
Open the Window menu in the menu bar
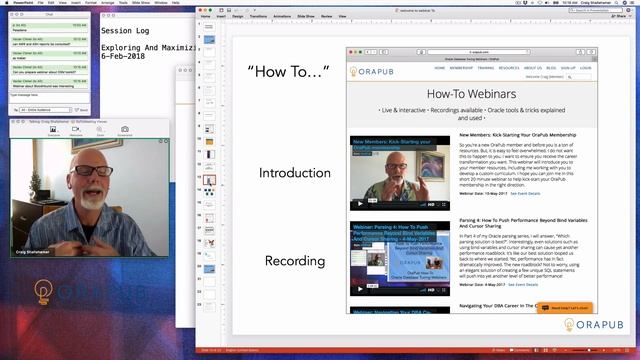click(161, 2)
